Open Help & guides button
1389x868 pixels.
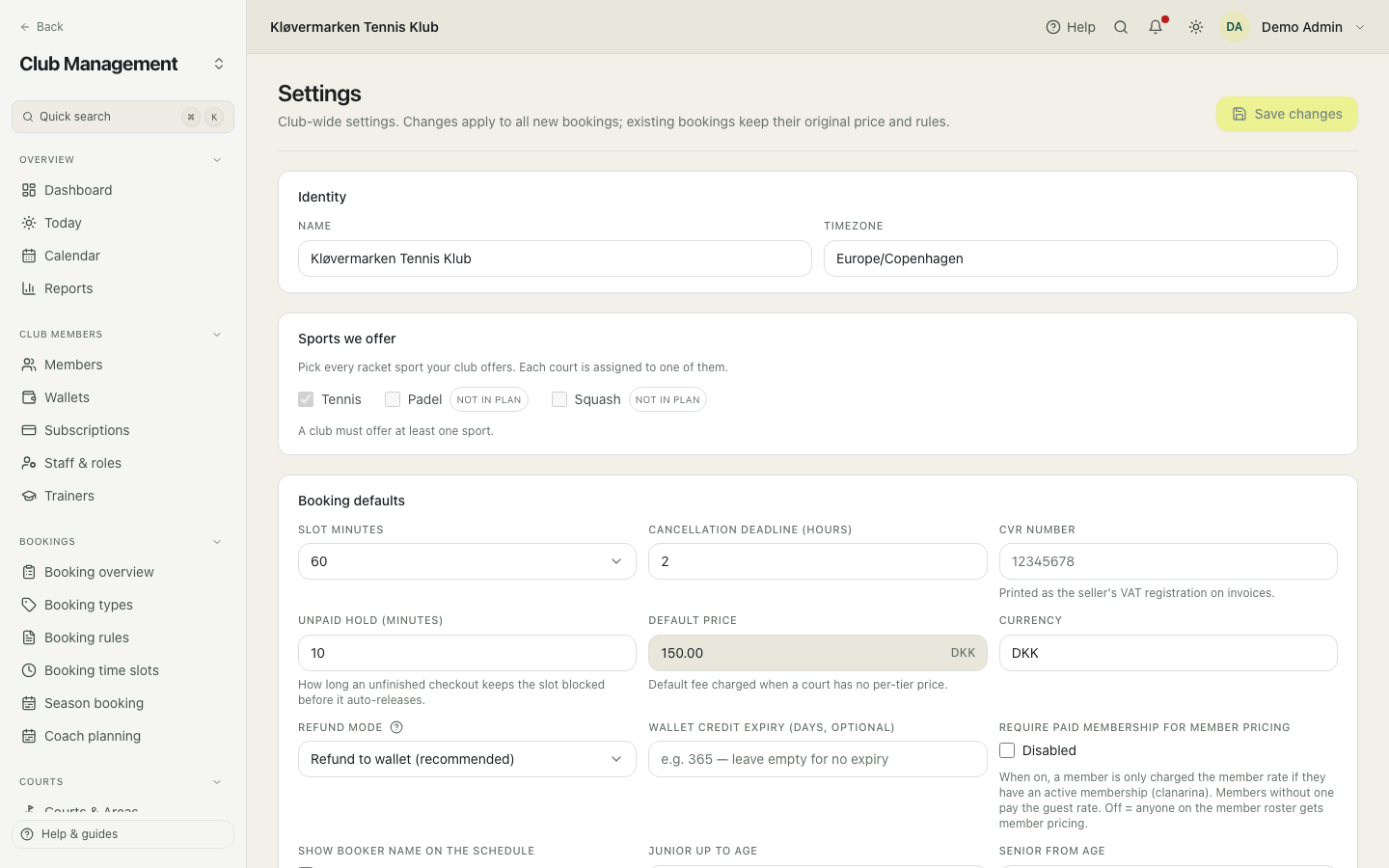123,834
